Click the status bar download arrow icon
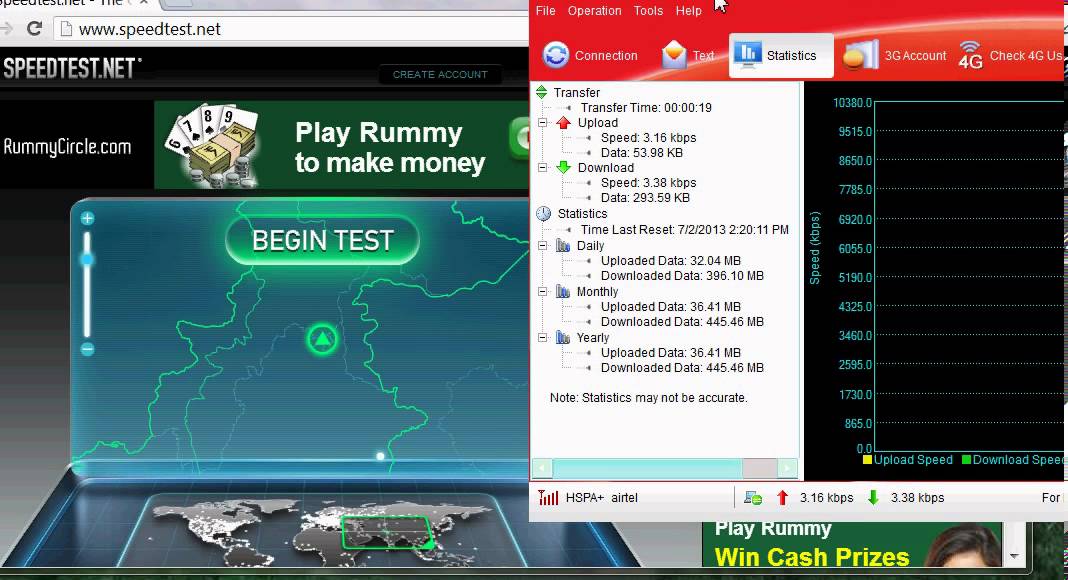This screenshot has width=1068, height=580. click(x=873, y=498)
